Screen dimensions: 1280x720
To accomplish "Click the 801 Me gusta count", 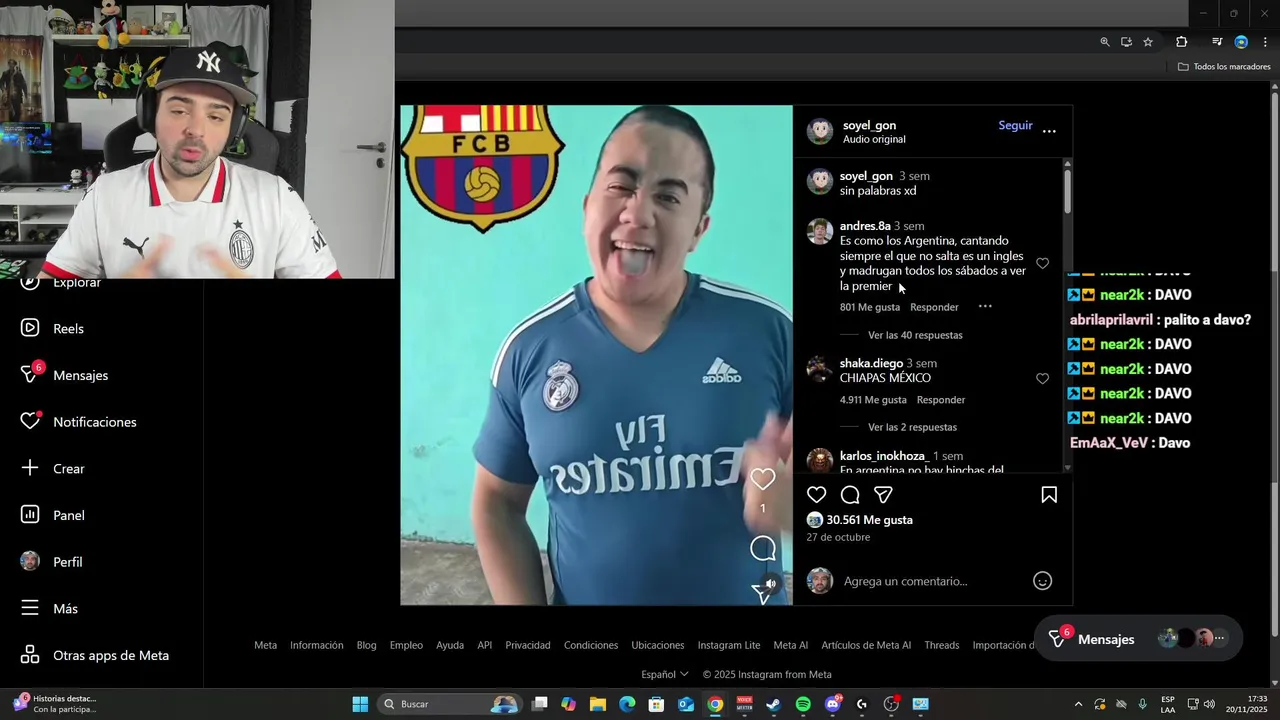I will [x=870, y=307].
